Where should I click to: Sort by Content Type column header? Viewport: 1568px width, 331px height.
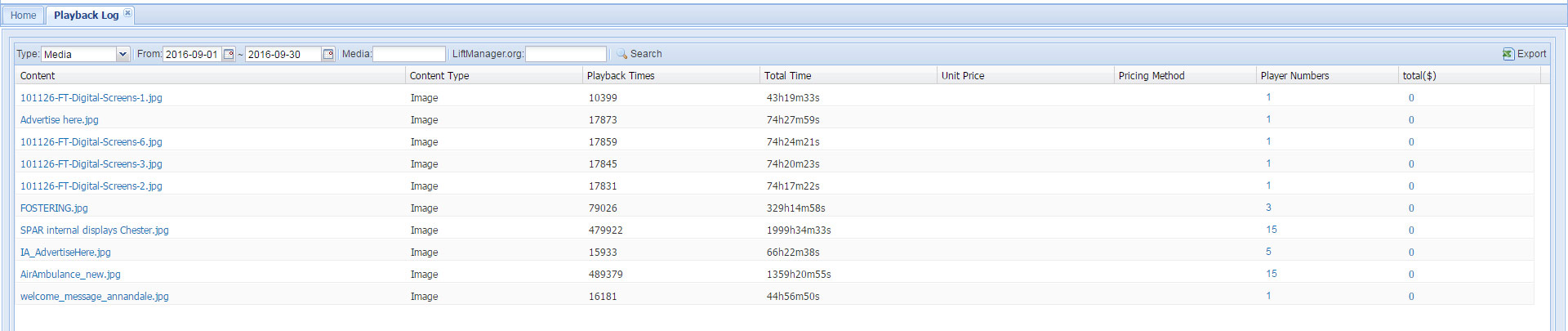pyautogui.click(x=439, y=76)
